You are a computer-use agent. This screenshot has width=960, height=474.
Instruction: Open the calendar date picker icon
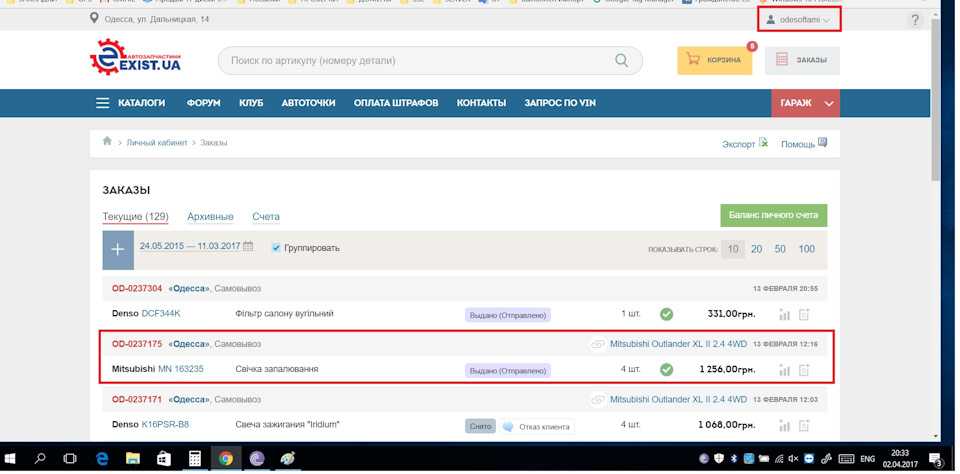click(x=248, y=247)
